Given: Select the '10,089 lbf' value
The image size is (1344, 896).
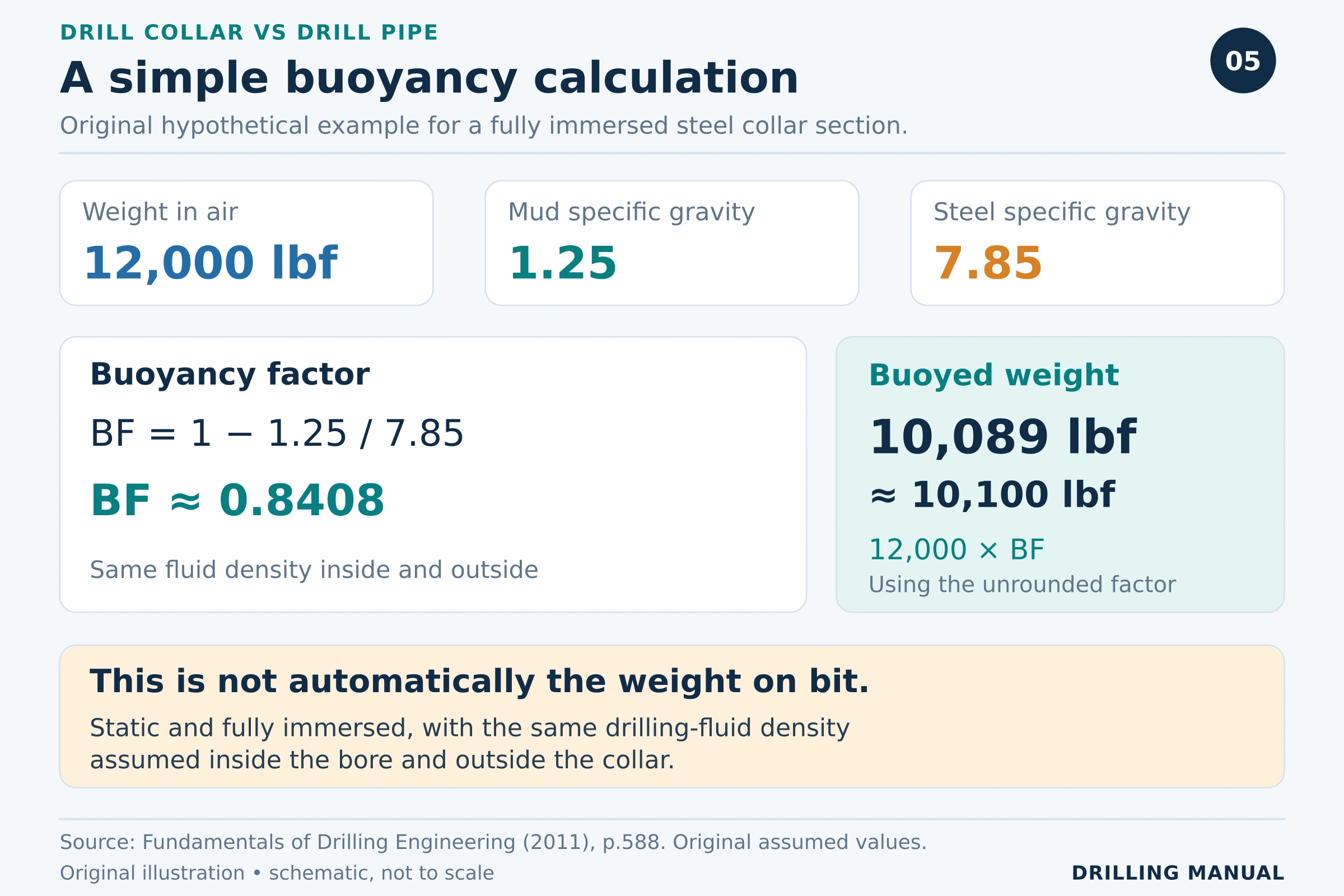Looking at the screenshot, I should [1003, 438].
